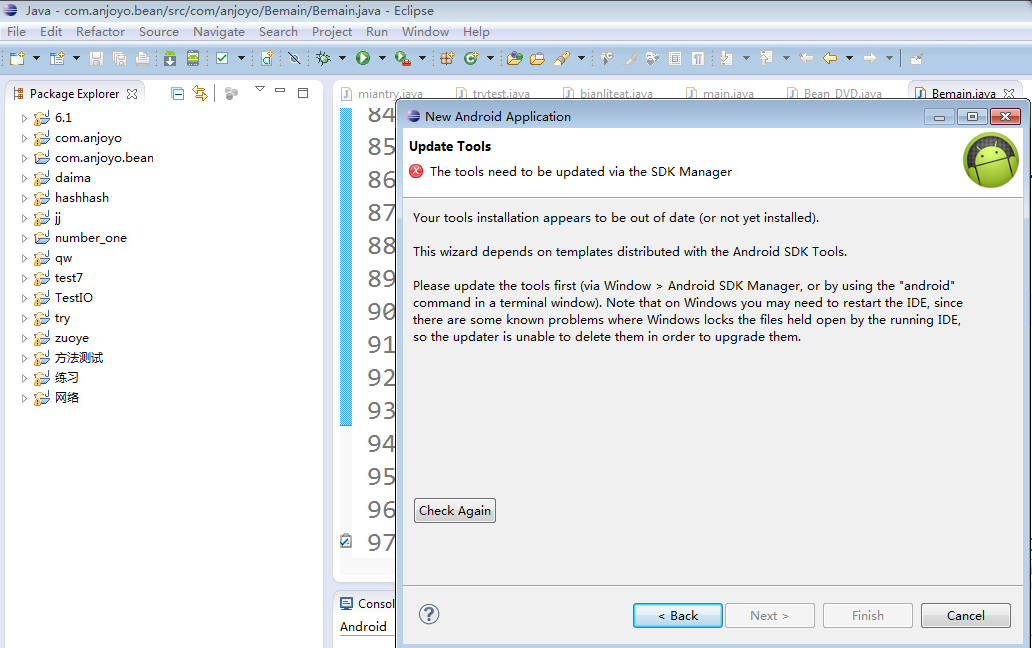This screenshot has width=1032, height=648.
Task: Click New Android XML file icon
Action: (x=267, y=59)
